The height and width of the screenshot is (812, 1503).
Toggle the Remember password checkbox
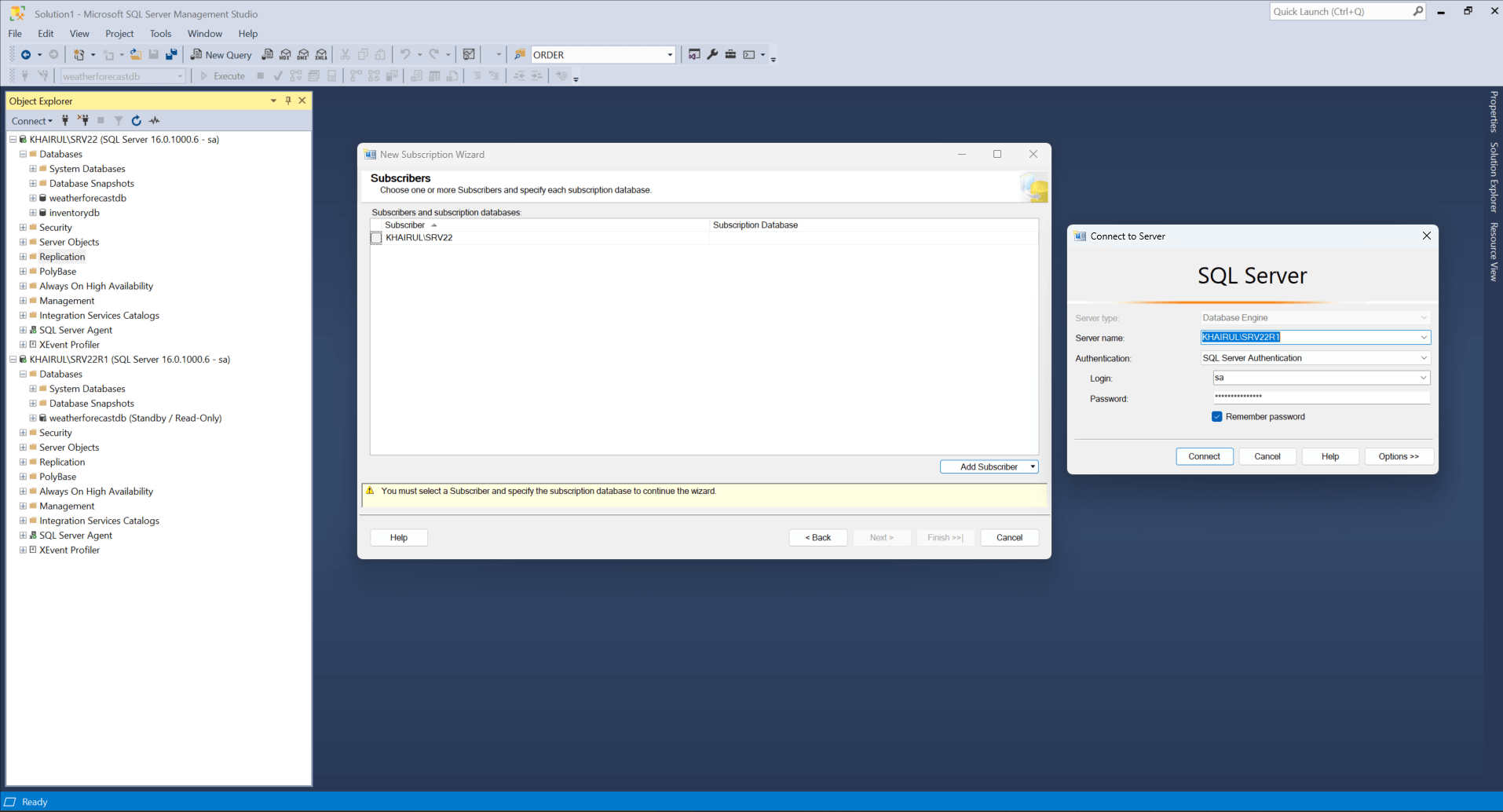click(1216, 417)
